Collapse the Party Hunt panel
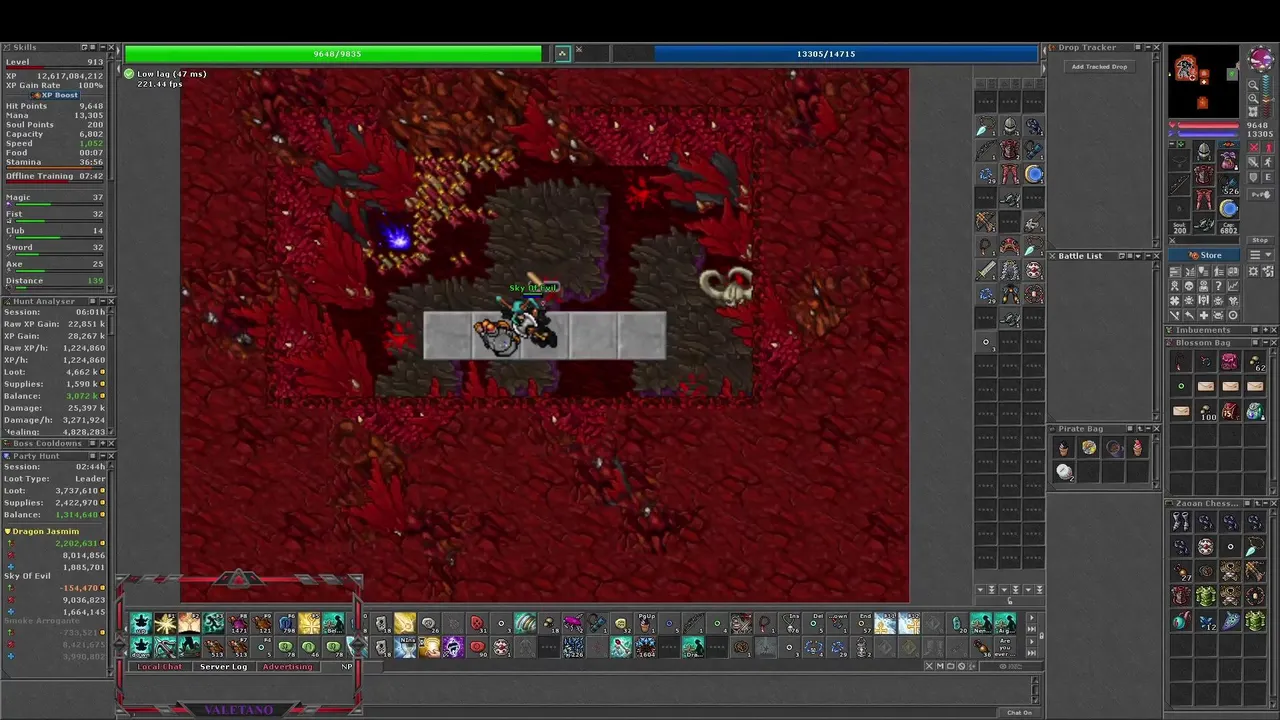Image resolution: width=1280 pixels, height=720 pixels. point(103,456)
